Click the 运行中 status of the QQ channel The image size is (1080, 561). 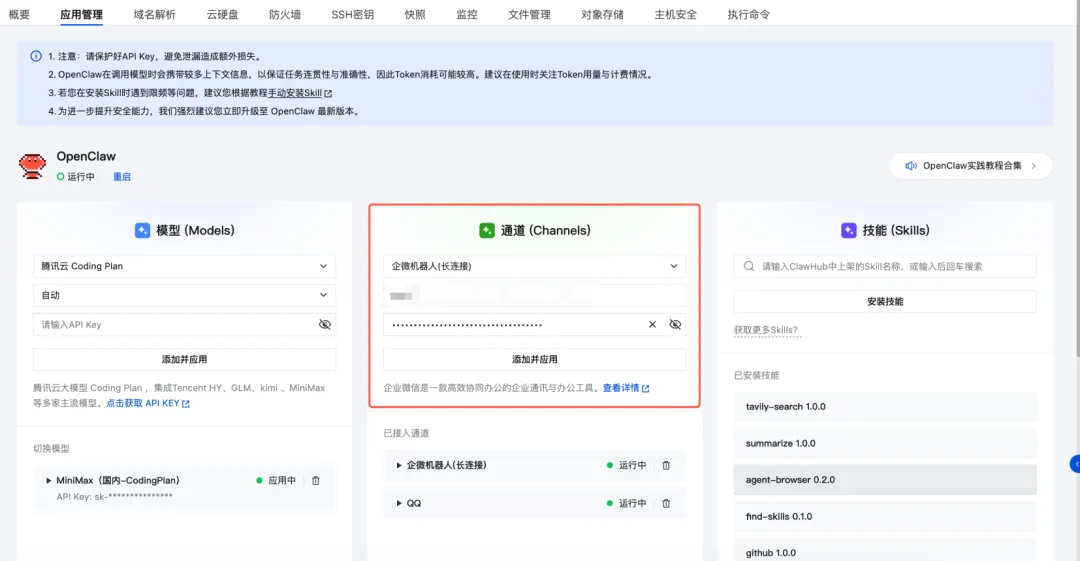pyautogui.click(x=626, y=503)
